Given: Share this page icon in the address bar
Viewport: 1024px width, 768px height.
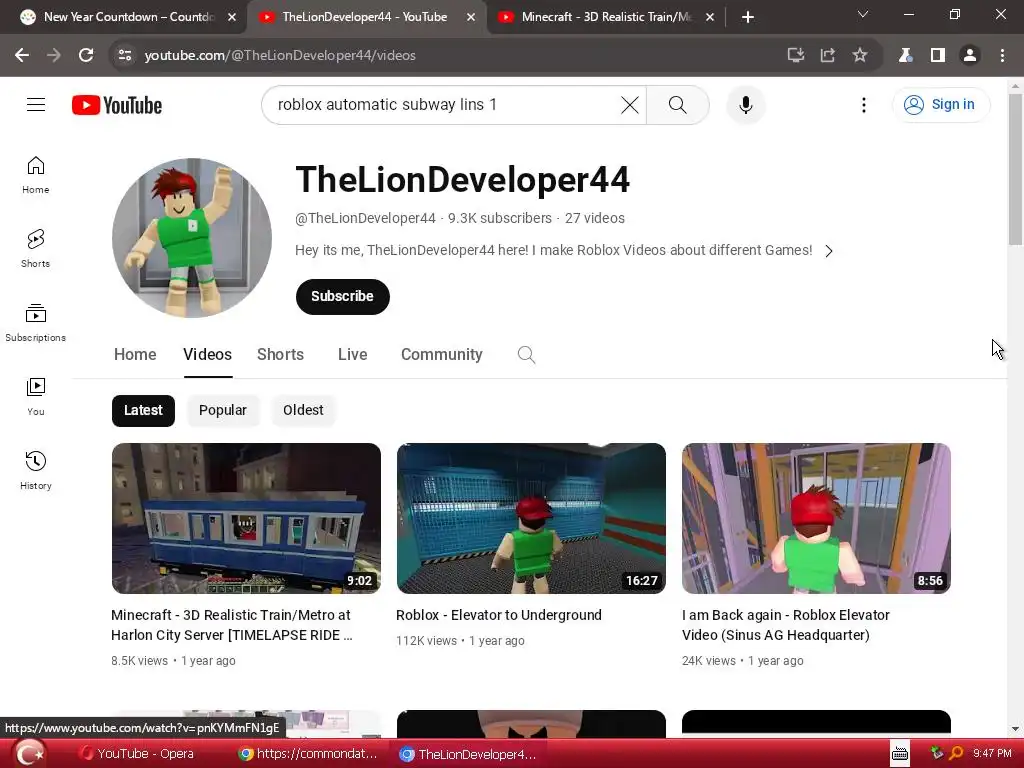Looking at the screenshot, I should [x=827, y=55].
